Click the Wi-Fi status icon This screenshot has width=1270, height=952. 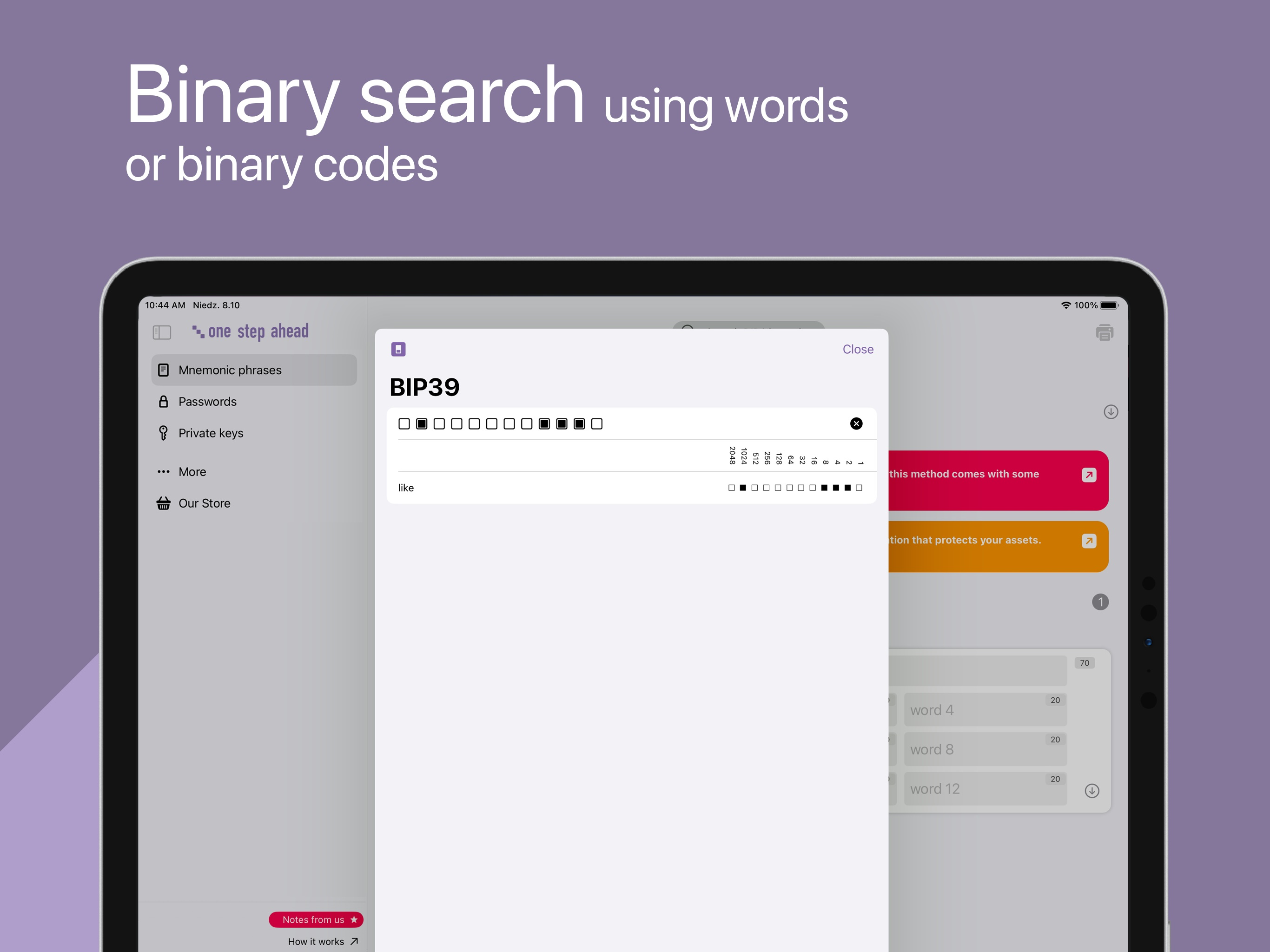point(1065,305)
